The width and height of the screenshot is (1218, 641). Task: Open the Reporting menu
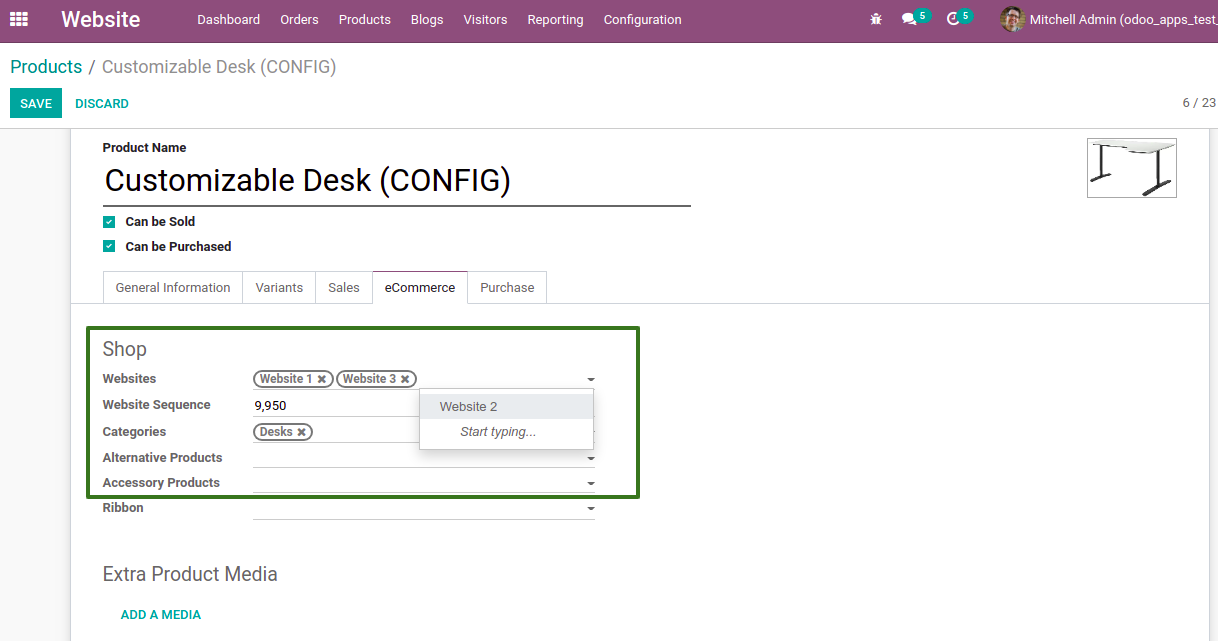555,19
